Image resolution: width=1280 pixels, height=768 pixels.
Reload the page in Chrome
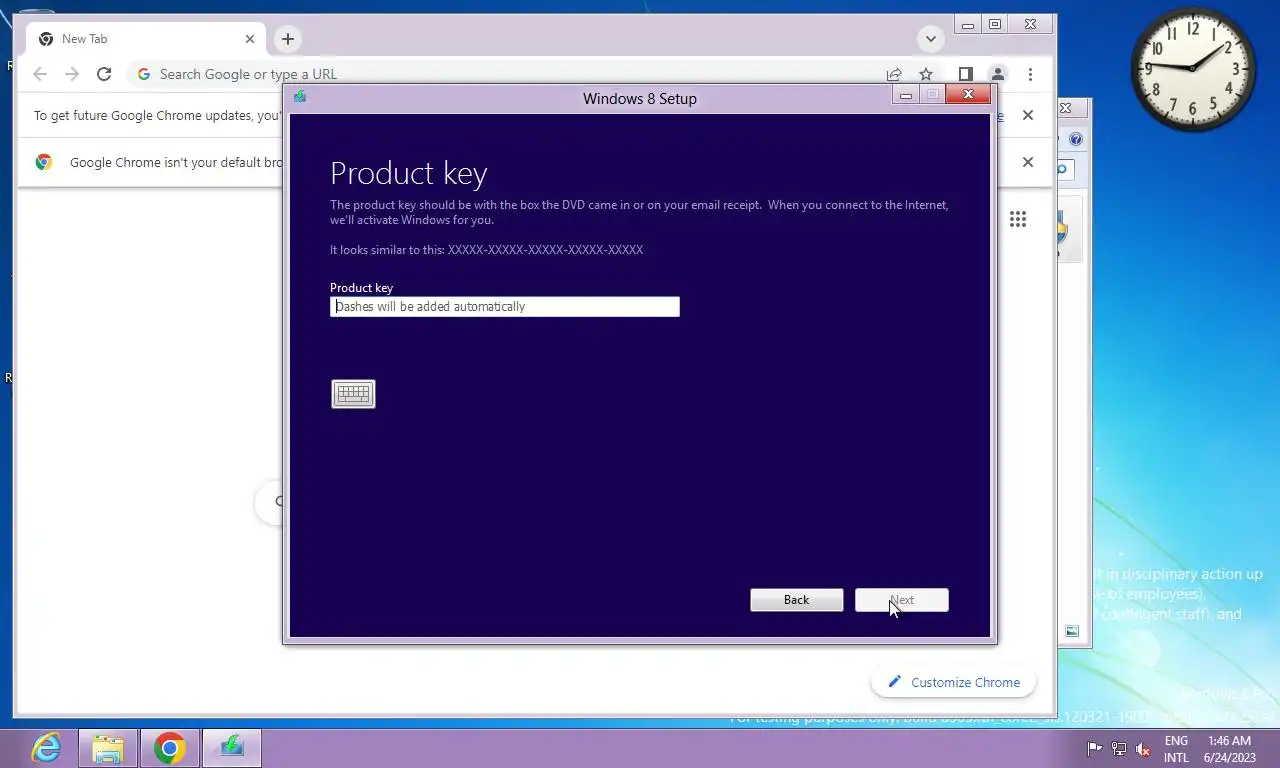104,74
